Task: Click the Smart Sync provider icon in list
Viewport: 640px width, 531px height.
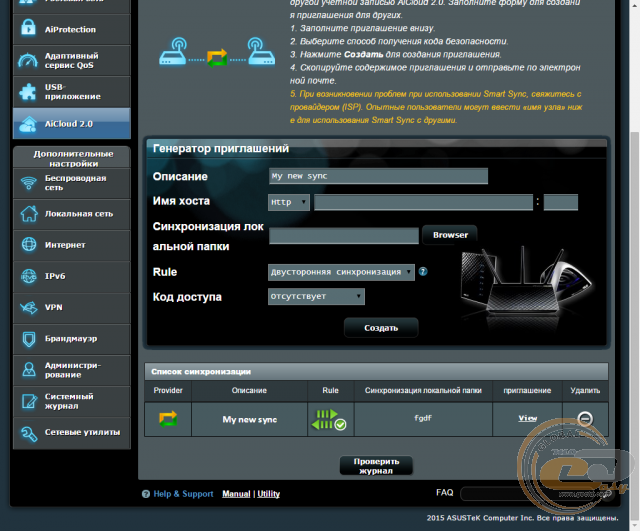Action: 168,419
